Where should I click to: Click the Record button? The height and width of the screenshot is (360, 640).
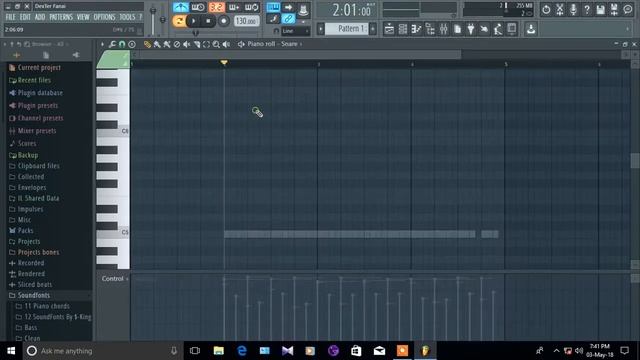click(223, 21)
